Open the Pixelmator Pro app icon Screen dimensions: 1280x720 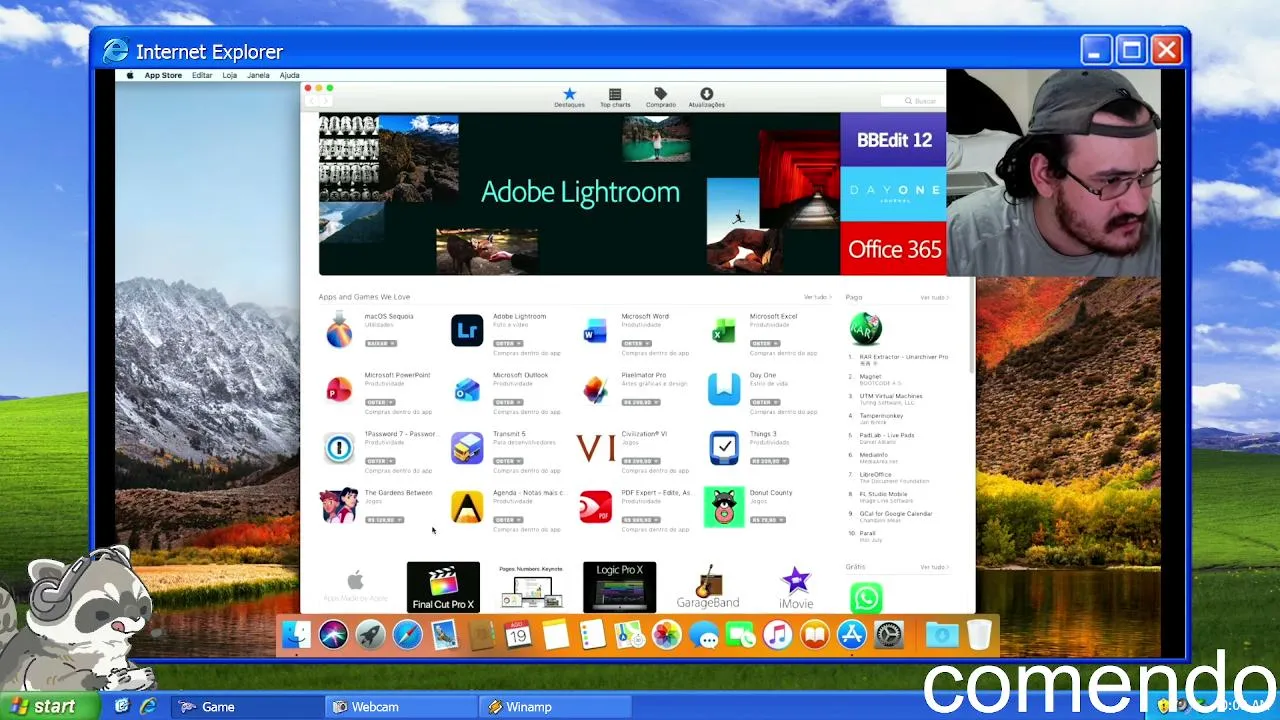point(595,389)
